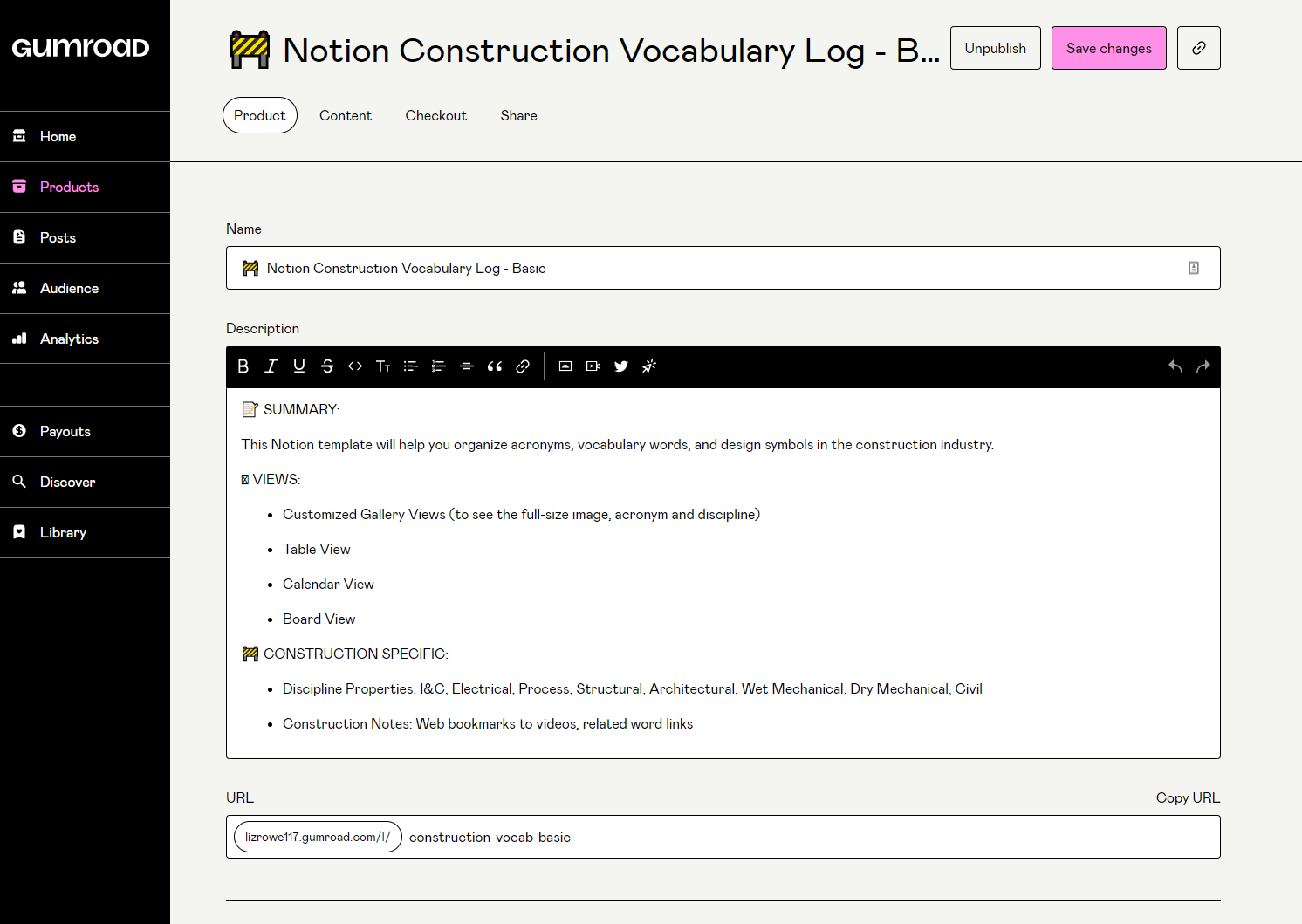Image resolution: width=1302 pixels, height=924 pixels.
Task: Click the 'CONSTRUCTION SPECIFIC:' heading
Action: point(345,654)
